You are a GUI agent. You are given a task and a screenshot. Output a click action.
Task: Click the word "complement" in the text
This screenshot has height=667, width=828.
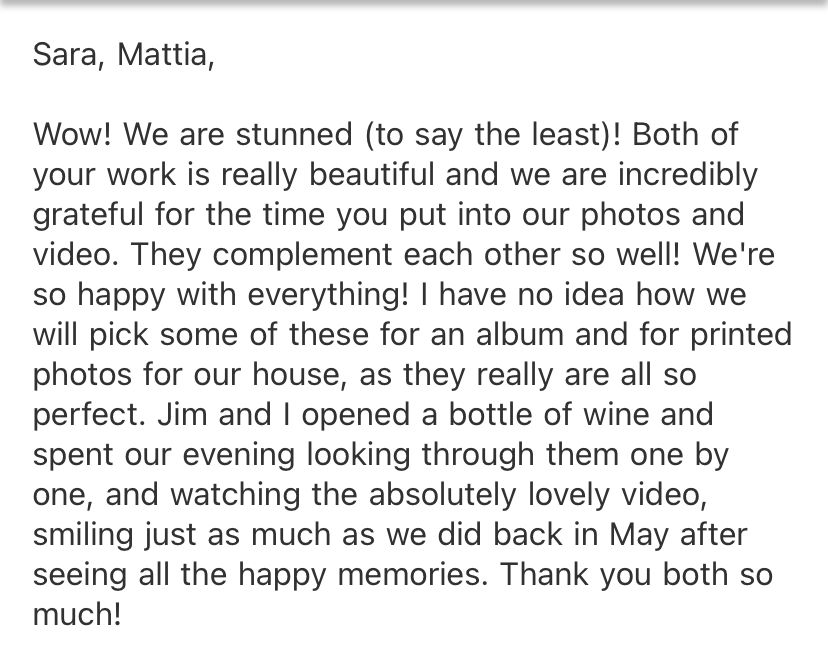coord(302,256)
